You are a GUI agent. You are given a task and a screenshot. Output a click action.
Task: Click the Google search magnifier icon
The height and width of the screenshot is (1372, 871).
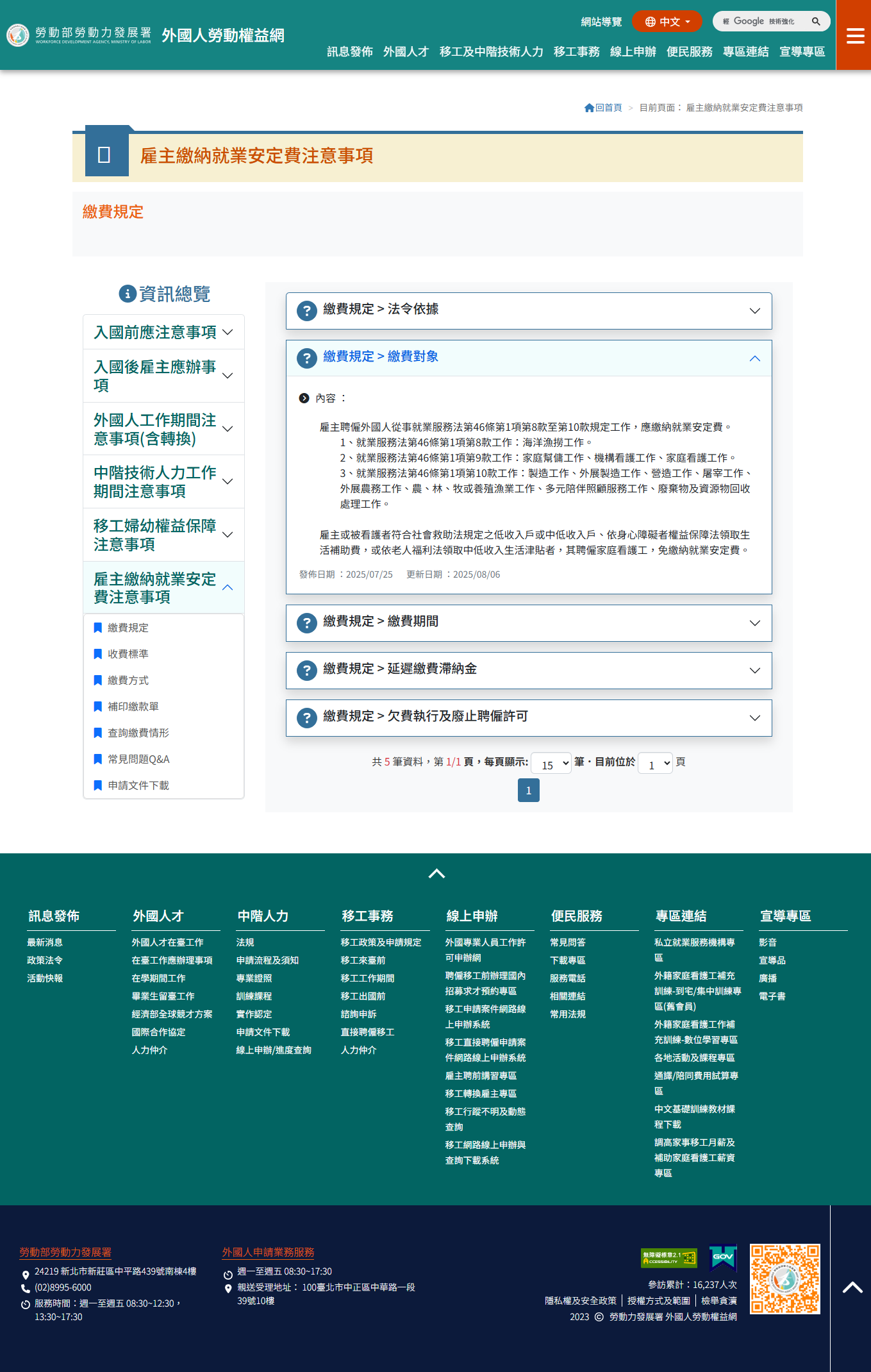pos(816,22)
